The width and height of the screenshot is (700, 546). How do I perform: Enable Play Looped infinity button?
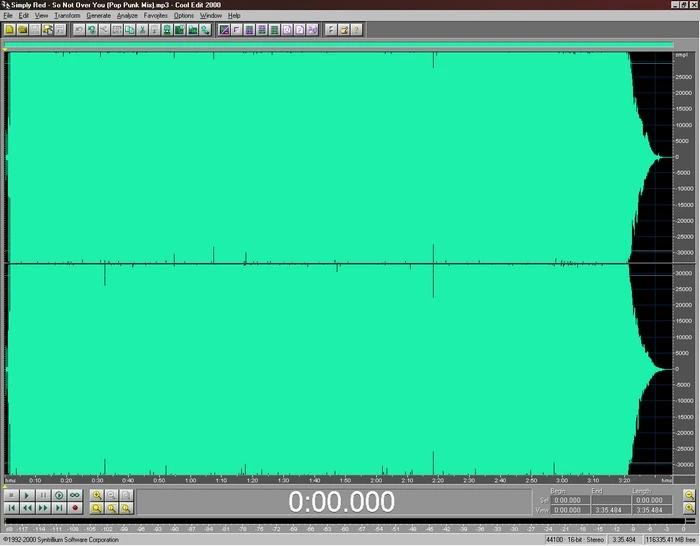(x=75, y=495)
